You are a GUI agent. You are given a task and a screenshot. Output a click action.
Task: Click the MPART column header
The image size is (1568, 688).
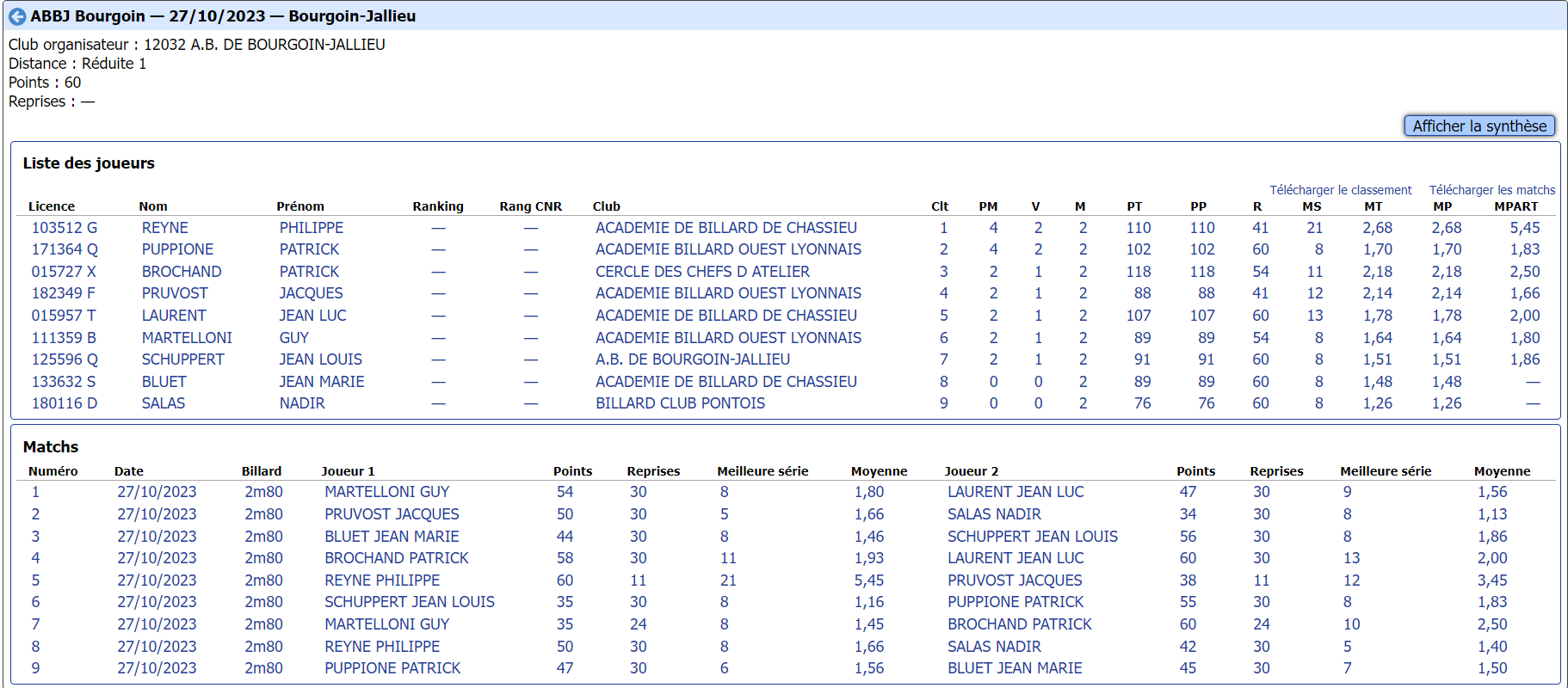coord(1516,206)
